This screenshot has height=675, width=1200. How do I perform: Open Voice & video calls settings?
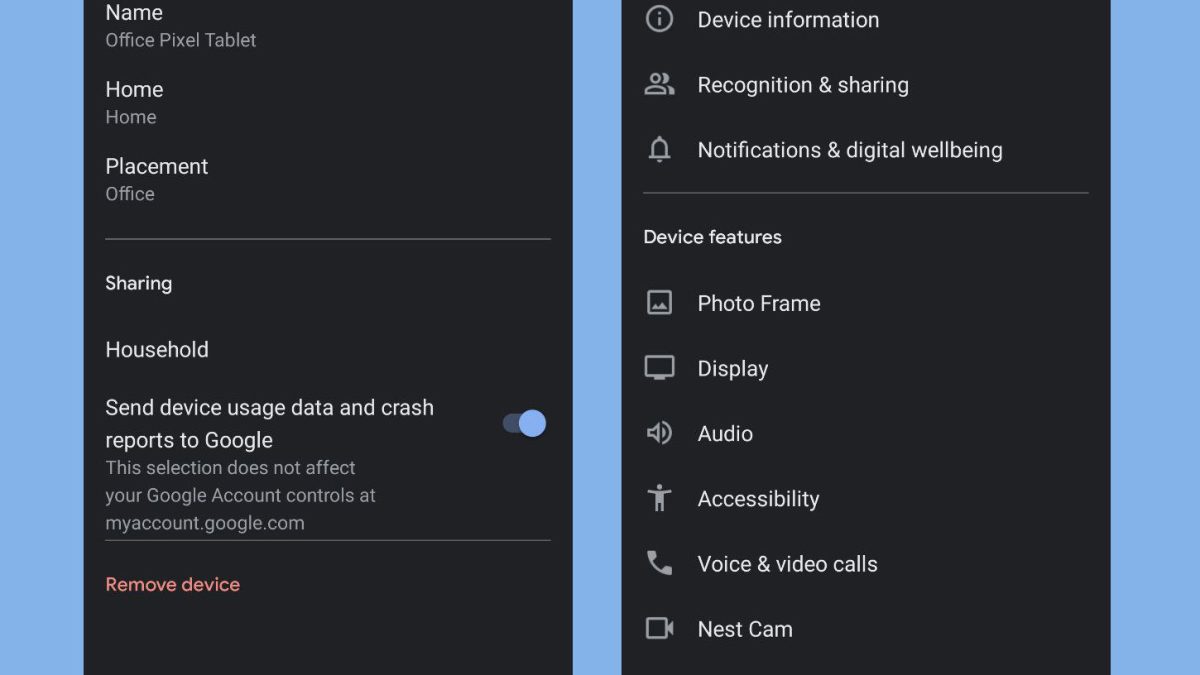787,564
